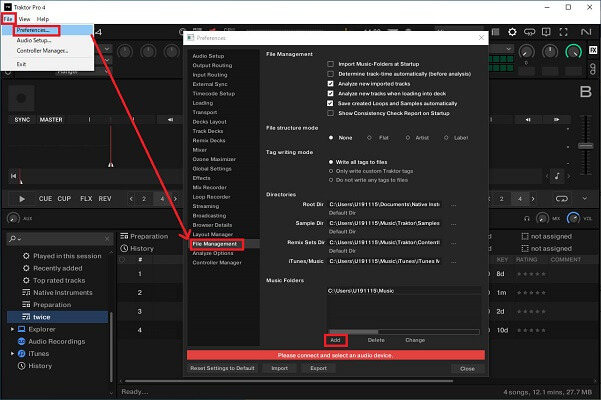
Task: Click the layout columns icon in header
Action: point(496,32)
